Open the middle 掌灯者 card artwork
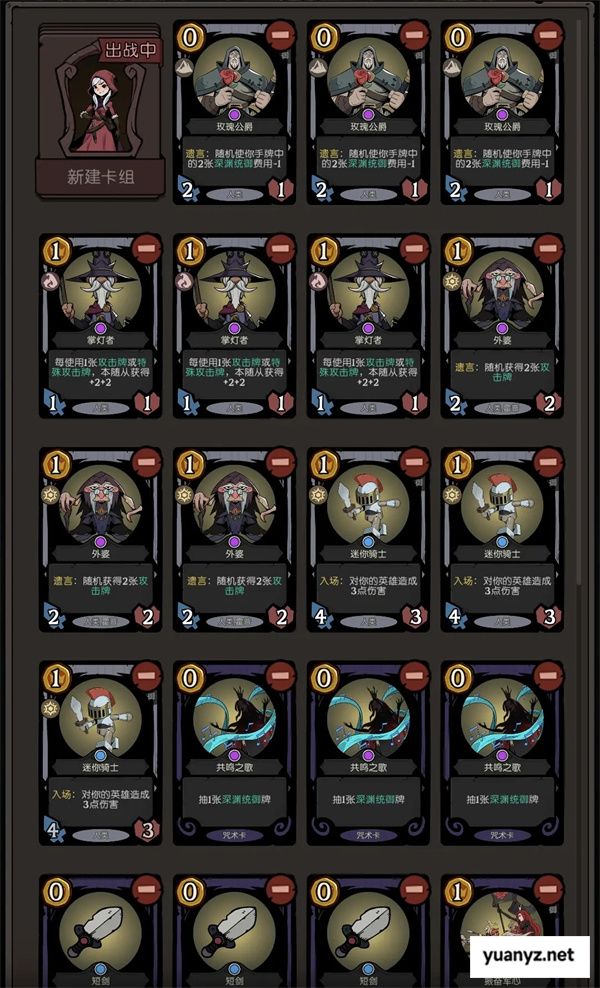 [x=234, y=289]
